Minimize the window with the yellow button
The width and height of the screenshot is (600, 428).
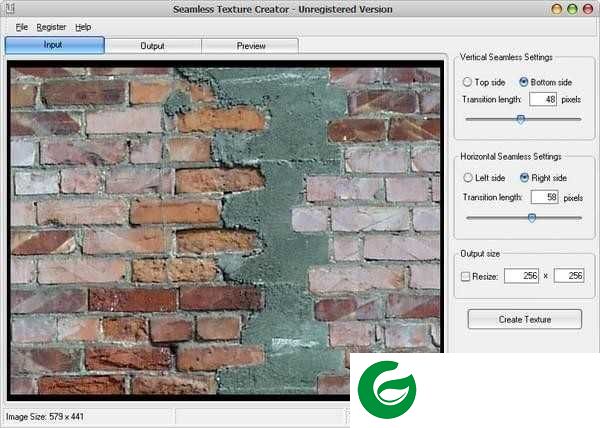pos(557,9)
